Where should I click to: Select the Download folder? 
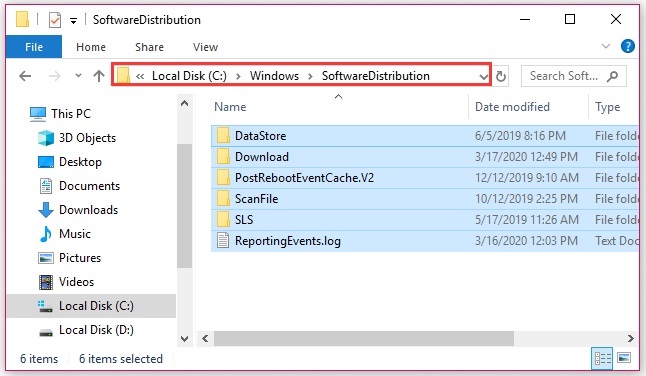click(x=262, y=157)
